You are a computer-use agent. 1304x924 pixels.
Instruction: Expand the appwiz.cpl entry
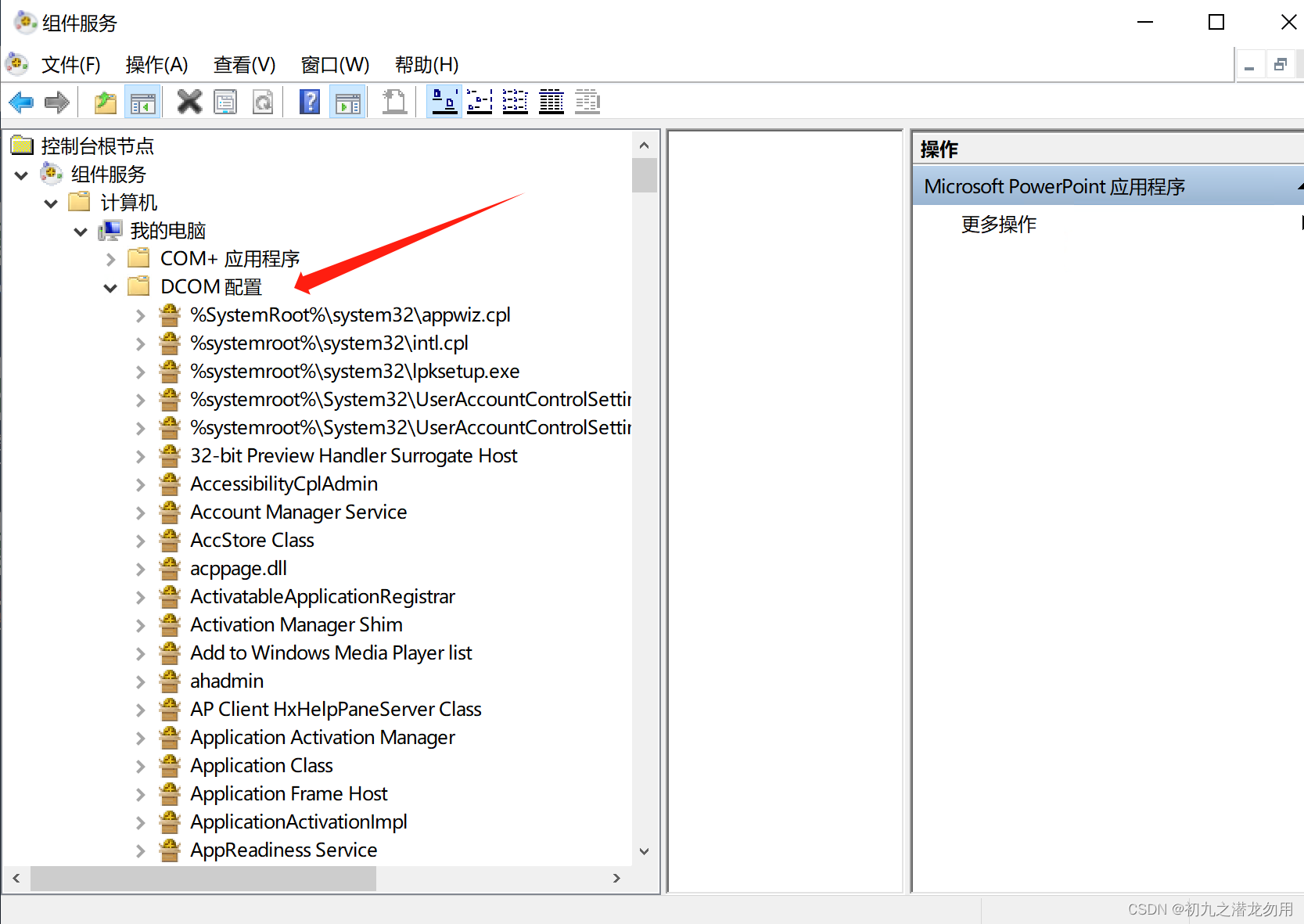(140, 315)
